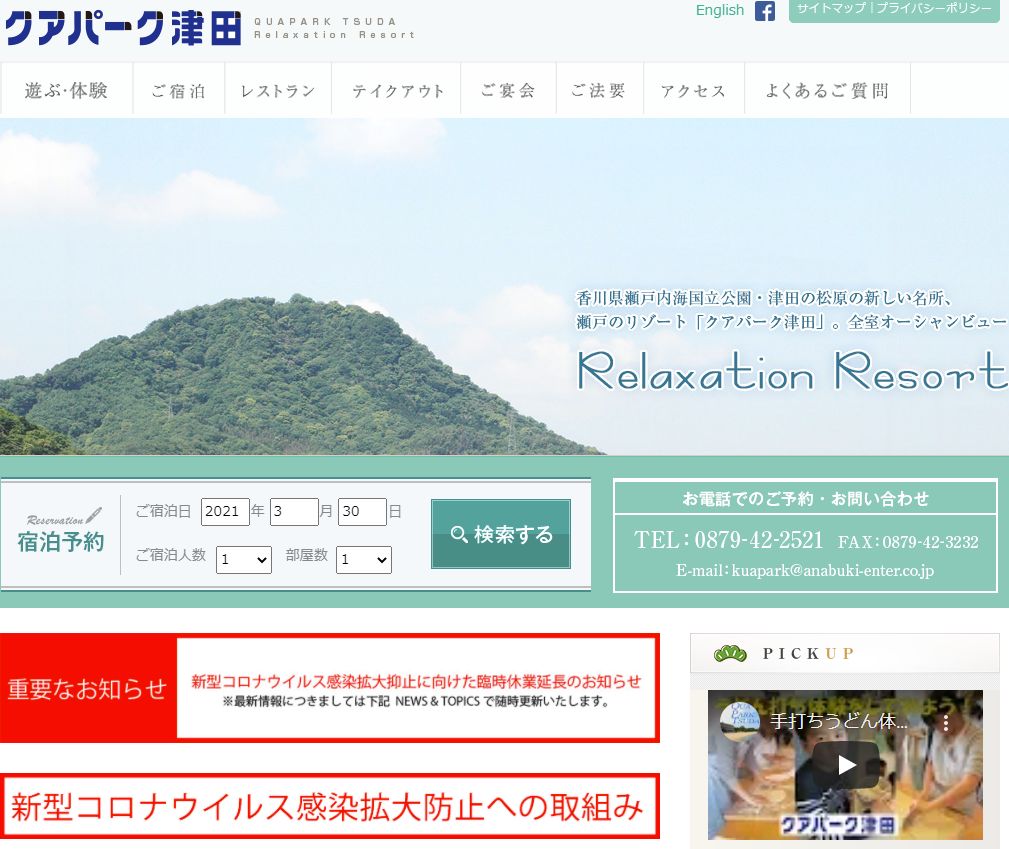
Task: Open the YouTube video options menu dots
Action: (945, 723)
